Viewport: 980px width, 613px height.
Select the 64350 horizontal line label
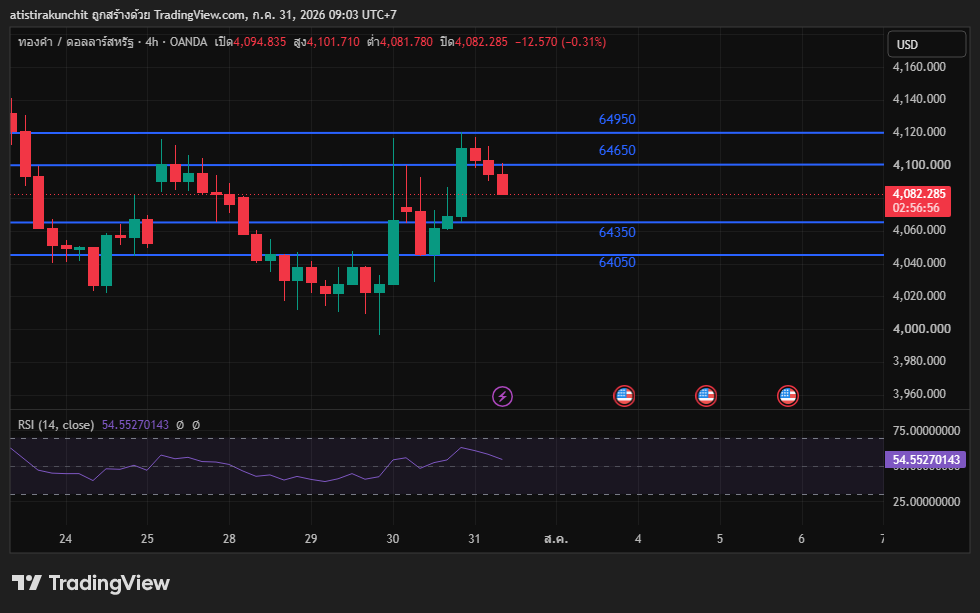click(617, 232)
